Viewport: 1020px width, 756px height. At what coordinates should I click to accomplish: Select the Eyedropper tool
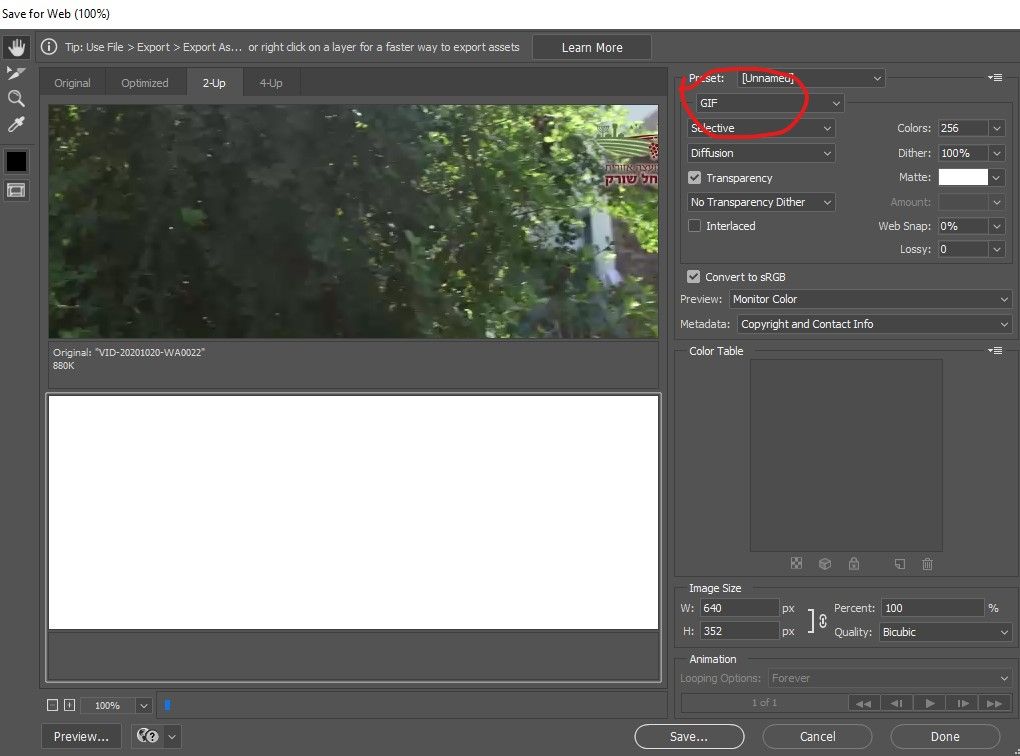(16, 124)
